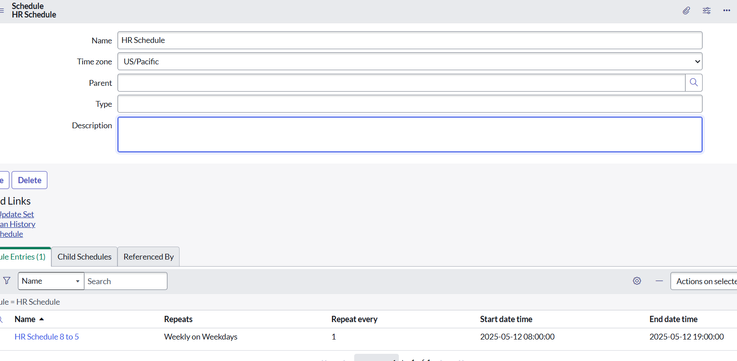This screenshot has width=737, height=361.
Task: Open the personalize form settings icon
Action: [706, 10]
